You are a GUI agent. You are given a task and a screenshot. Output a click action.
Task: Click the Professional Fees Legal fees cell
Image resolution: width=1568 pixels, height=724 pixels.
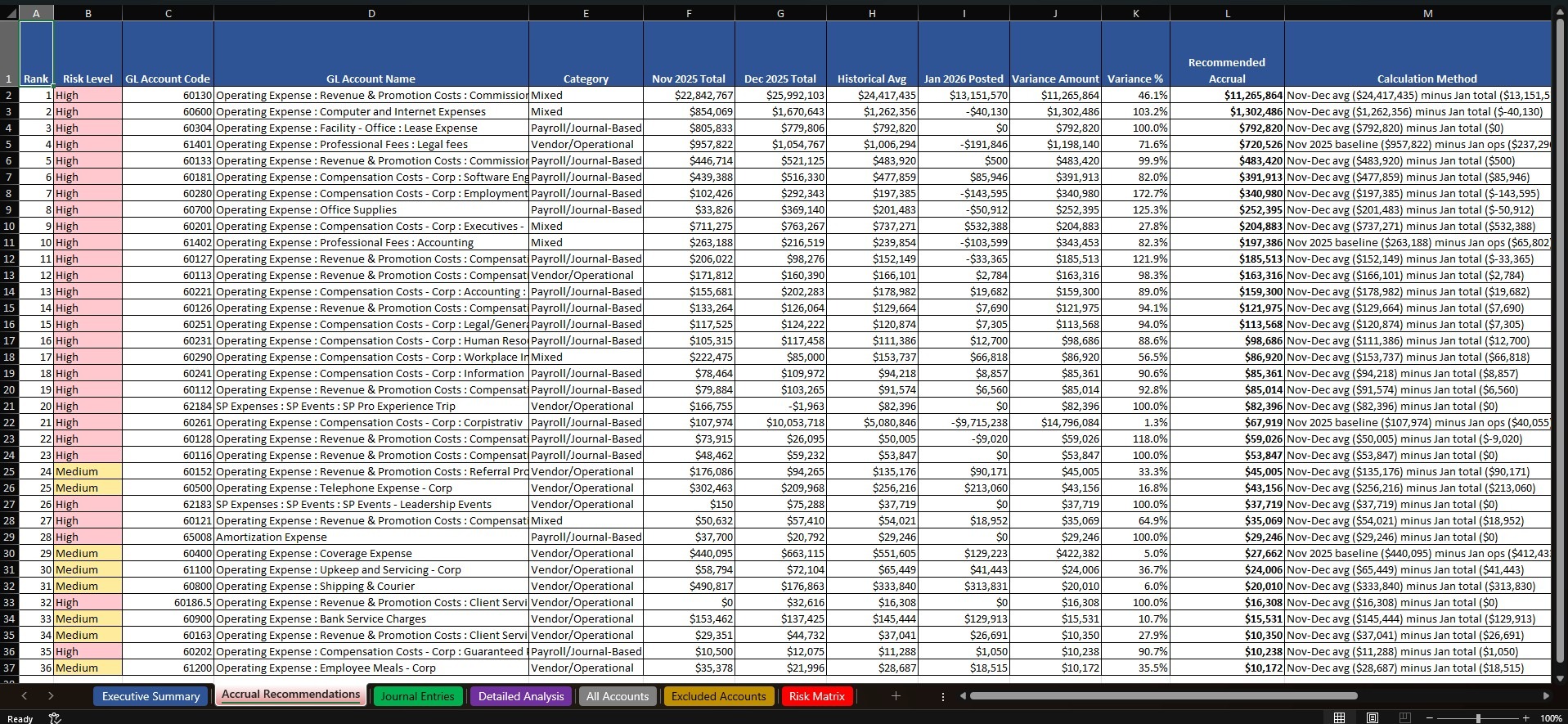click(371, 144)
